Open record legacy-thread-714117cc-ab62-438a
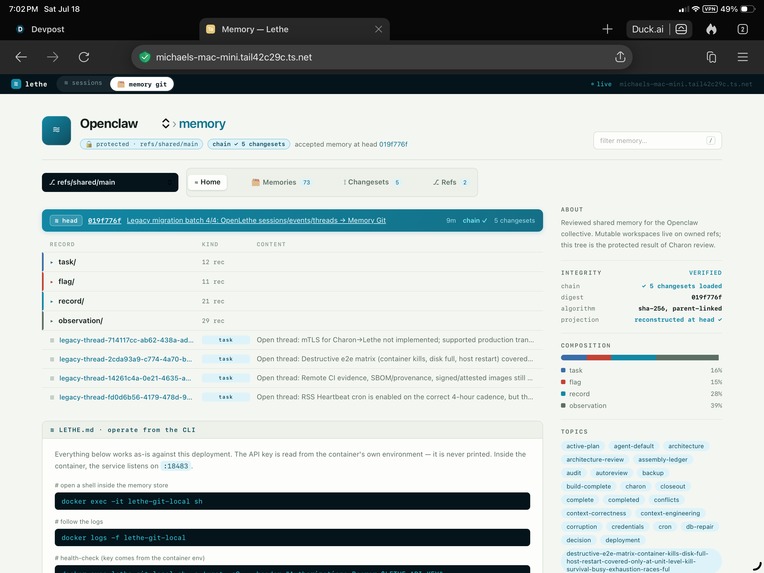Image resolution: width=764 pixels, height=573 pixels. click(126, 340)
